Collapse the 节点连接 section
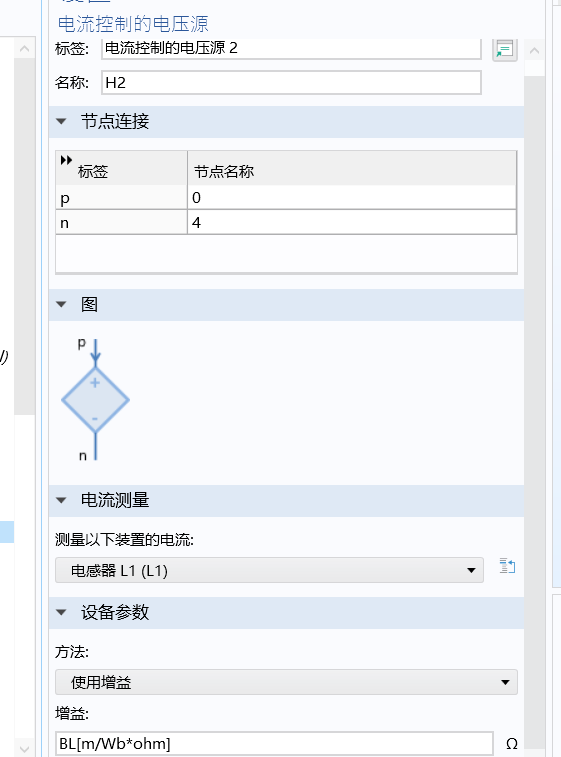561x757 pixels. point(61,121)
